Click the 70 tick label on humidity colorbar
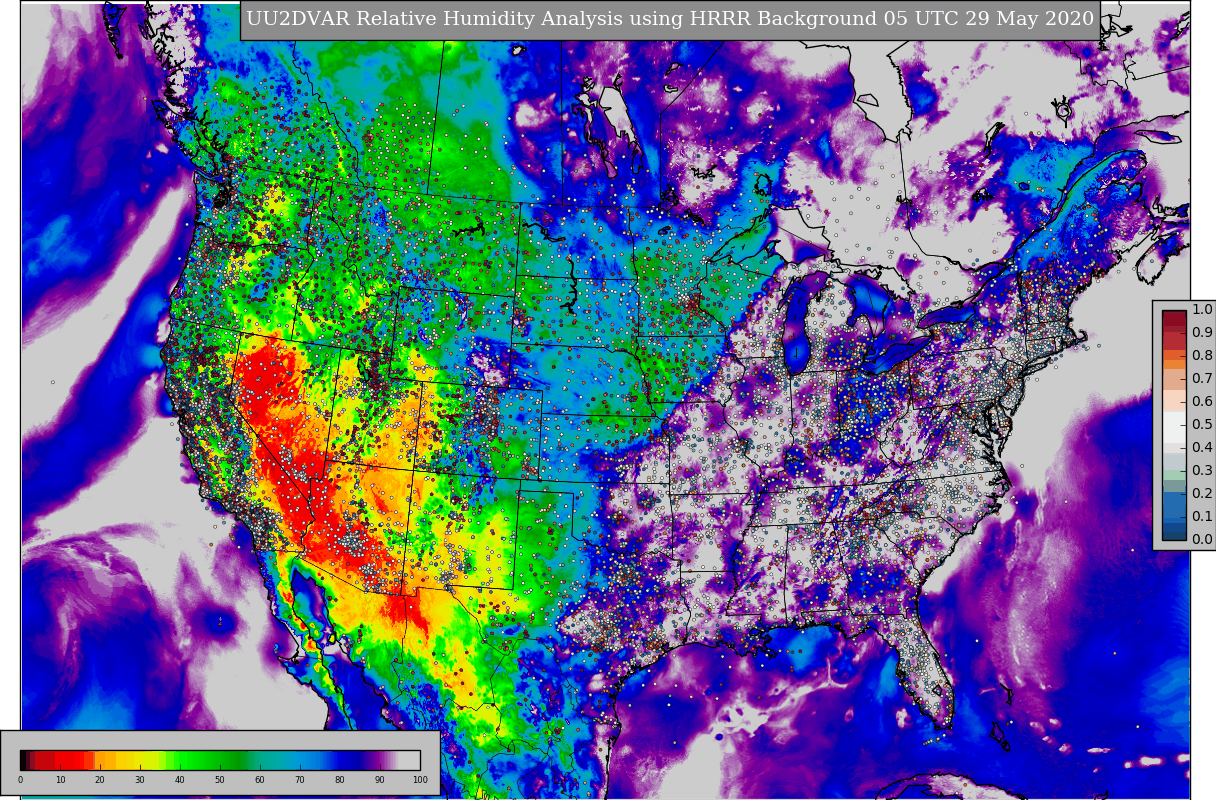The height and width of the screenshot is (800, 1216). (300, 780)
